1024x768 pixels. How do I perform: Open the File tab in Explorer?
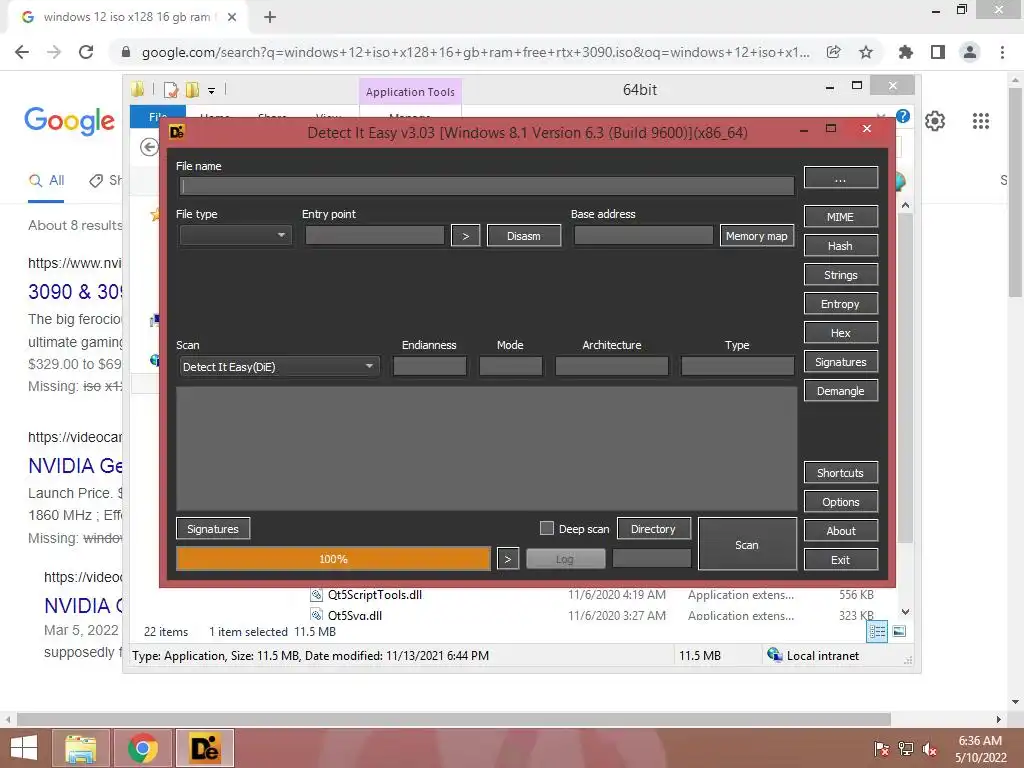(x=159, y=117)
